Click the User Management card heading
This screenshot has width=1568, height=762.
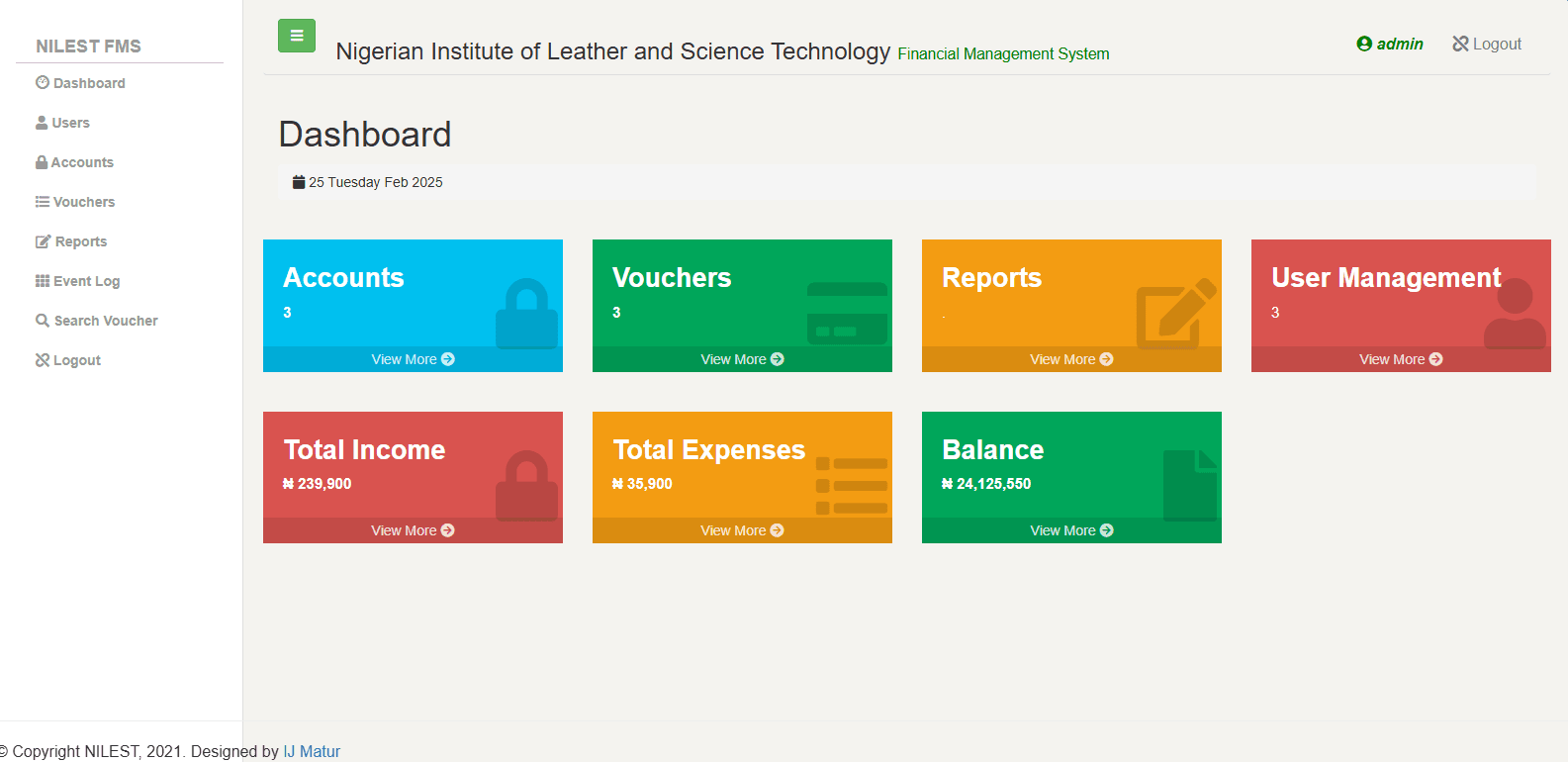[x=1386, y=278]
